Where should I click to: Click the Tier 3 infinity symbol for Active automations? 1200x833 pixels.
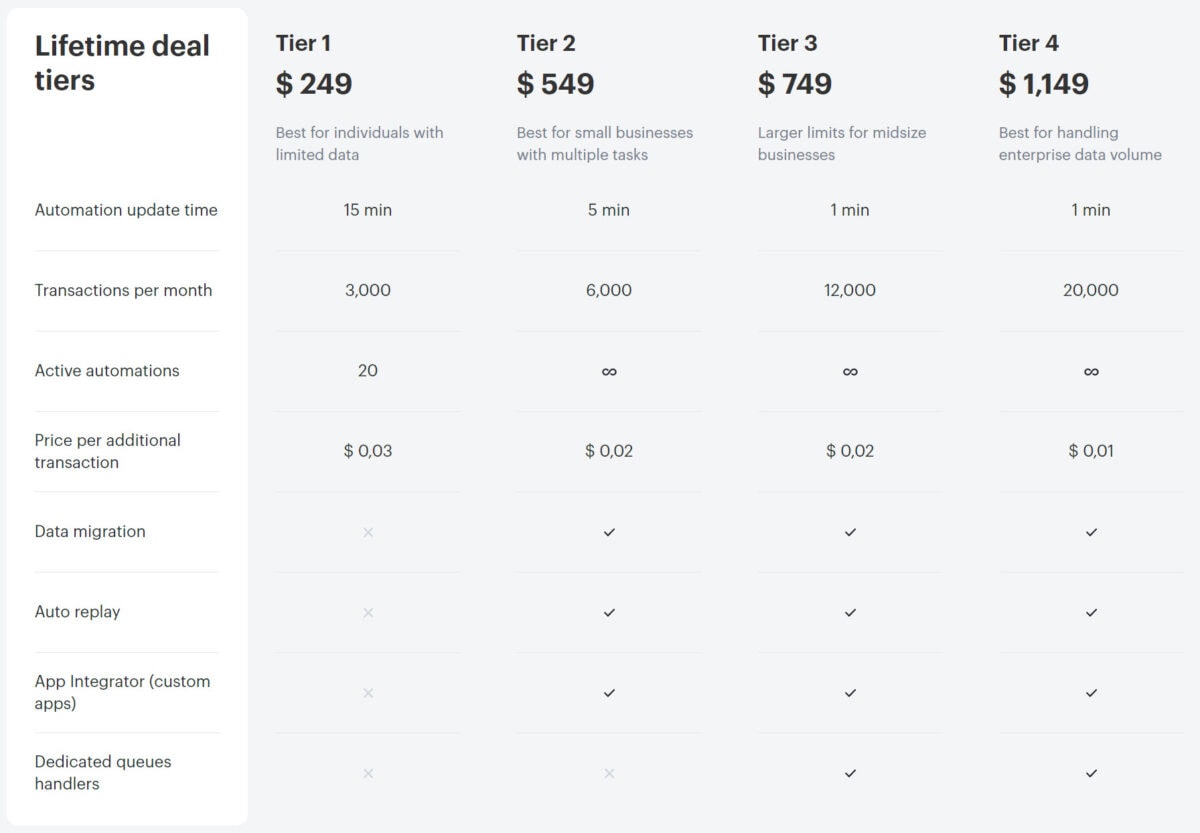pyautogui.click(x=850, y=371)
